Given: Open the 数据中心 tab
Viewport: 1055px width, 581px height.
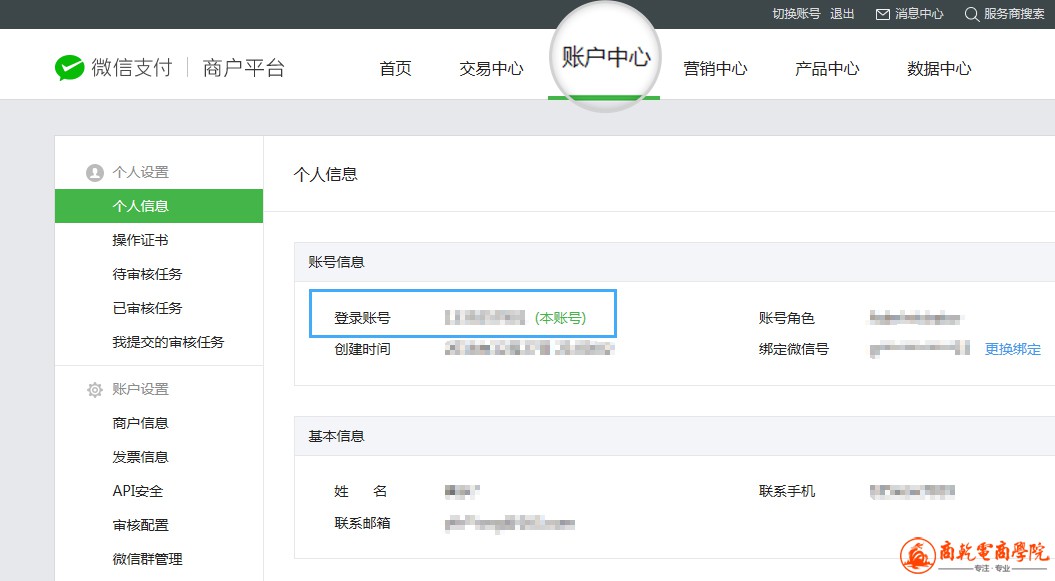Looking at the screenshot, I should click(939, 69).
